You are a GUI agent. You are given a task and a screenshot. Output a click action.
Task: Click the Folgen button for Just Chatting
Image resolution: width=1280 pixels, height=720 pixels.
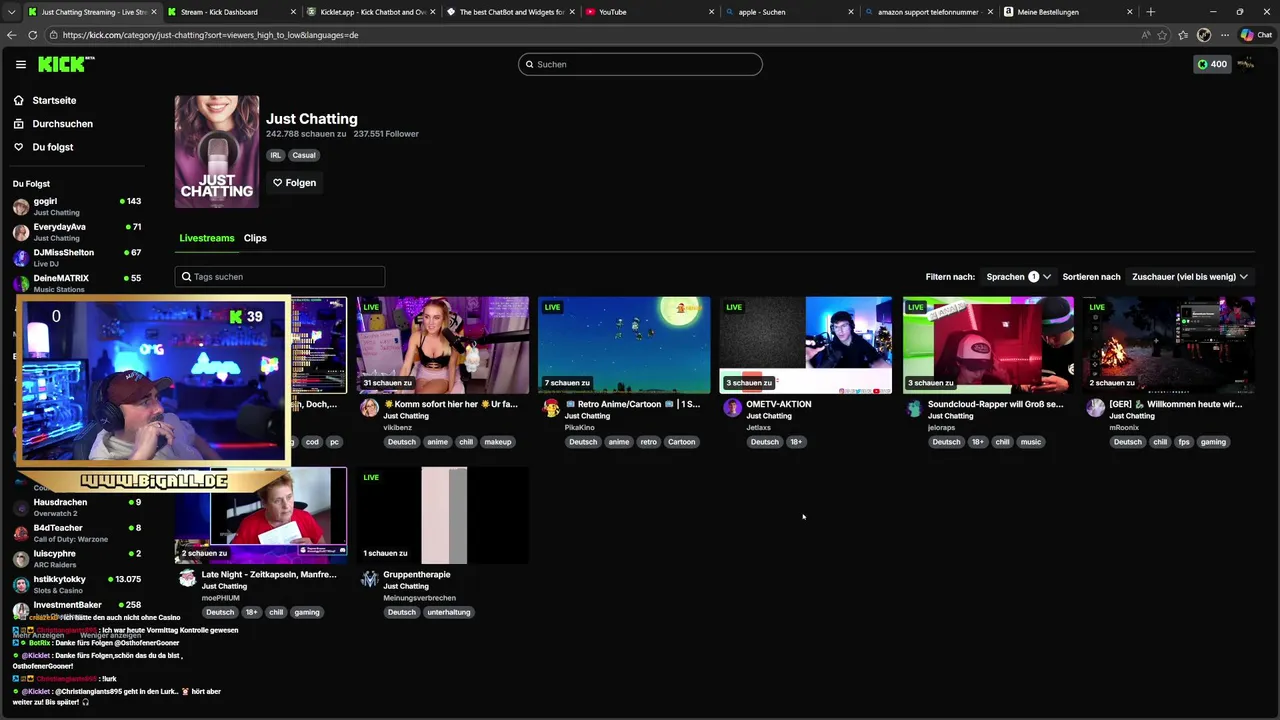[x=294, y=183]
